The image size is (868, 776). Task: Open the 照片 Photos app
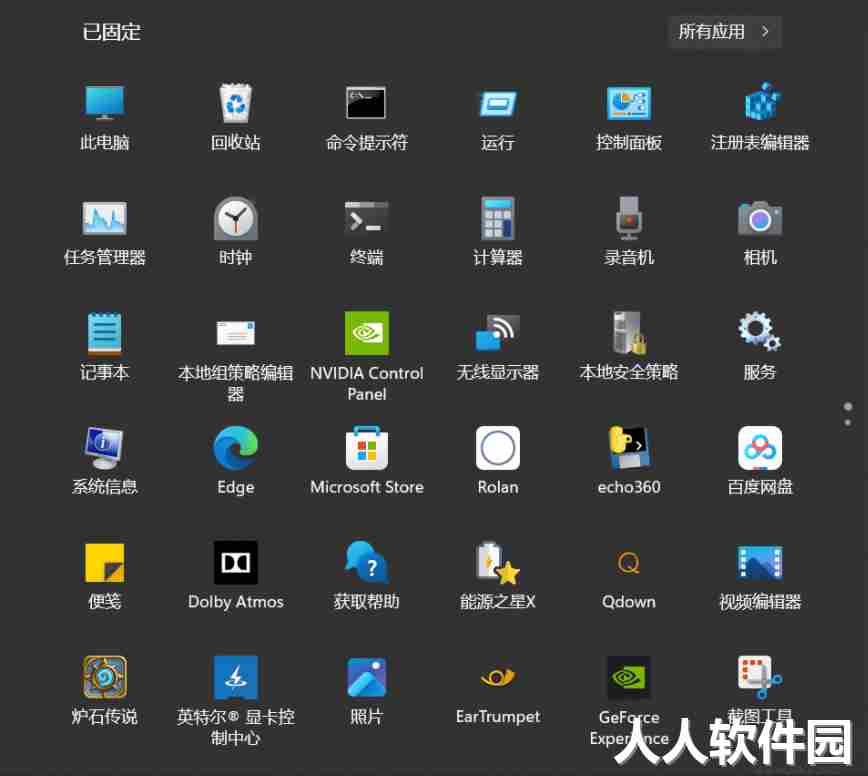pyautogui.click(x=366, y=677)
